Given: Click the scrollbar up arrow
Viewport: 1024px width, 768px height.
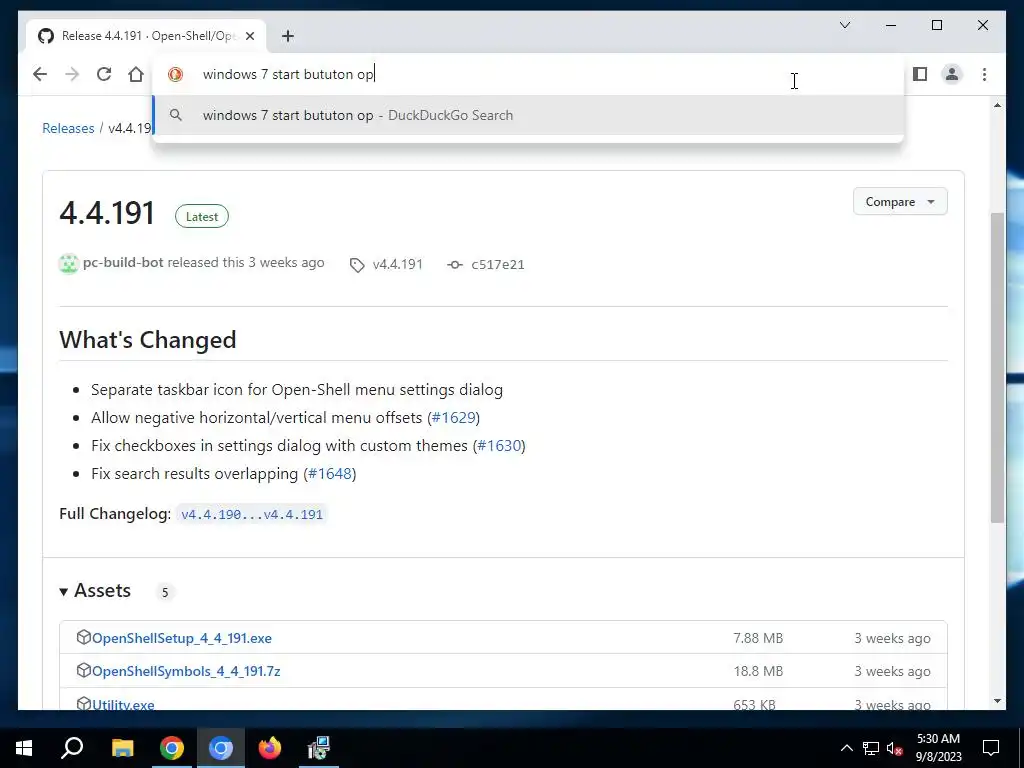Looking at the screenshot, I should pos(997,105).
